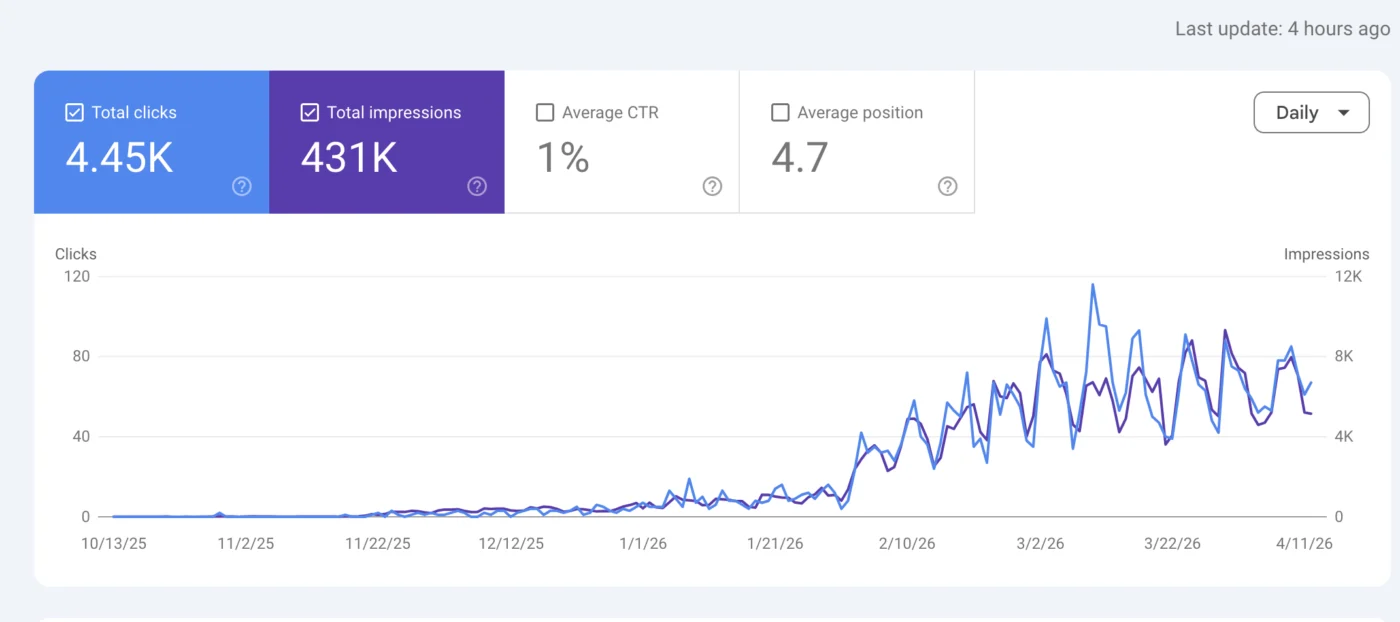Select the 431K total impressions value
Screen dimensions: 1400x622
pos(349,158)
